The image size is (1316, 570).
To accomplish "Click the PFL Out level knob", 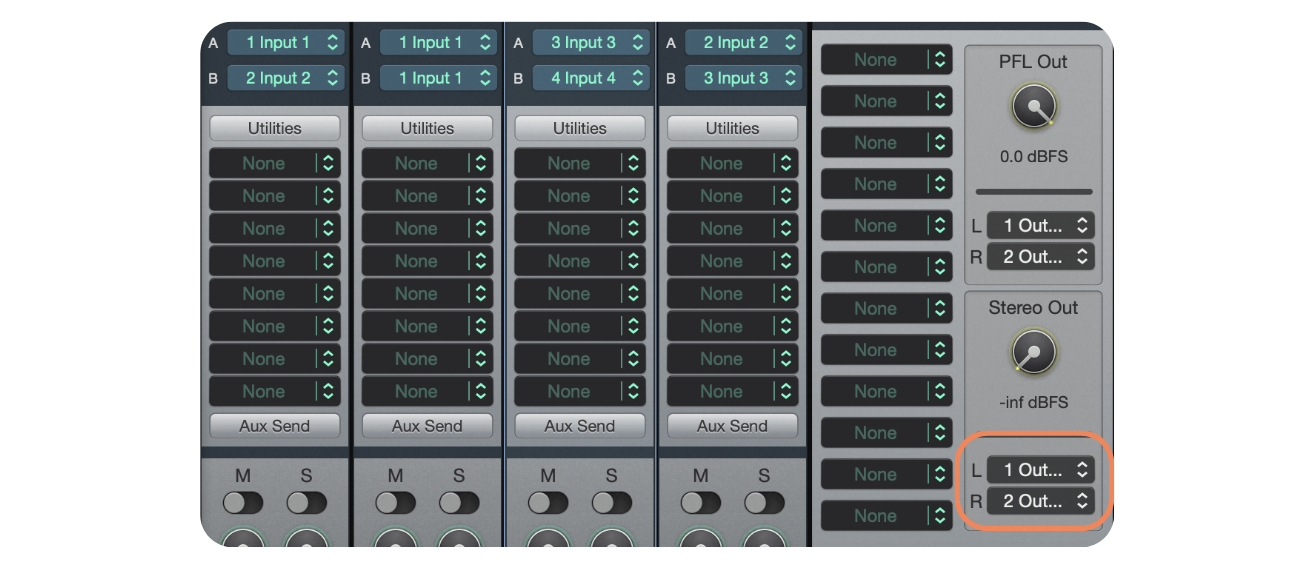I will point(1033,106).
